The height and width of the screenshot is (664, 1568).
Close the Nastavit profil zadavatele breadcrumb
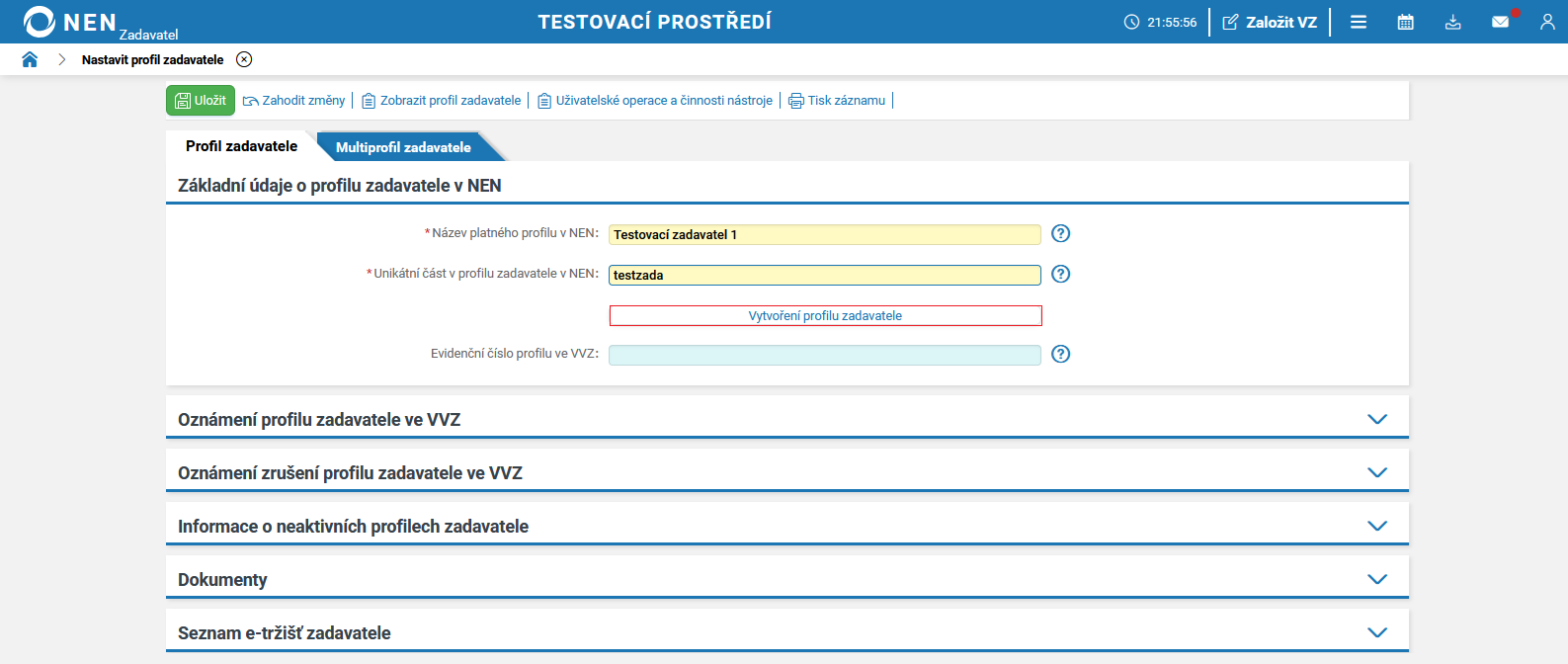click(244, 59)
